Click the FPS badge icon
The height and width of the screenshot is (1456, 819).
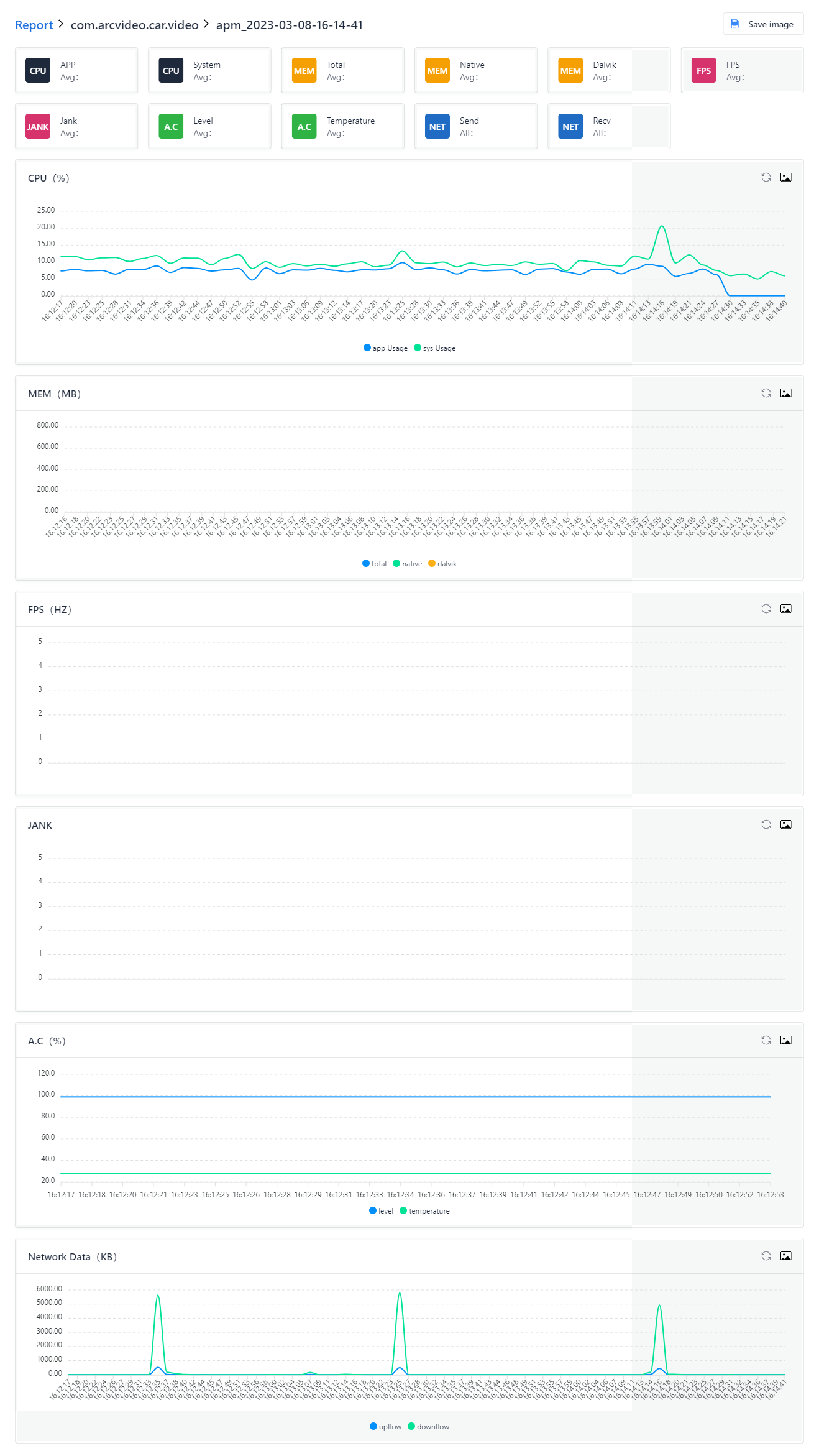pos(704,71)
